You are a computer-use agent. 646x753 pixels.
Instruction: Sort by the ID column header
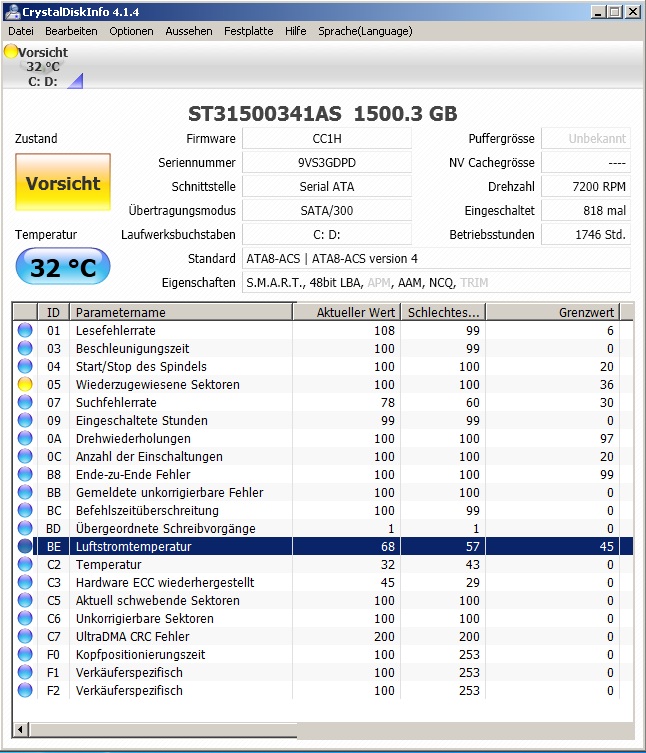point(53,312)
